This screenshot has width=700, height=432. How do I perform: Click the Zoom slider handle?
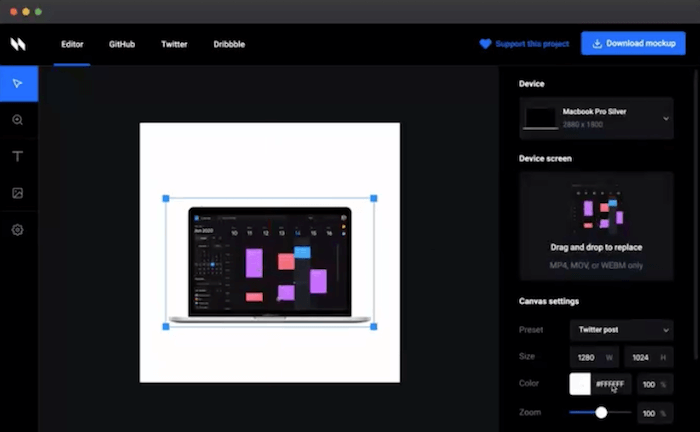click(x=601, y=412)
